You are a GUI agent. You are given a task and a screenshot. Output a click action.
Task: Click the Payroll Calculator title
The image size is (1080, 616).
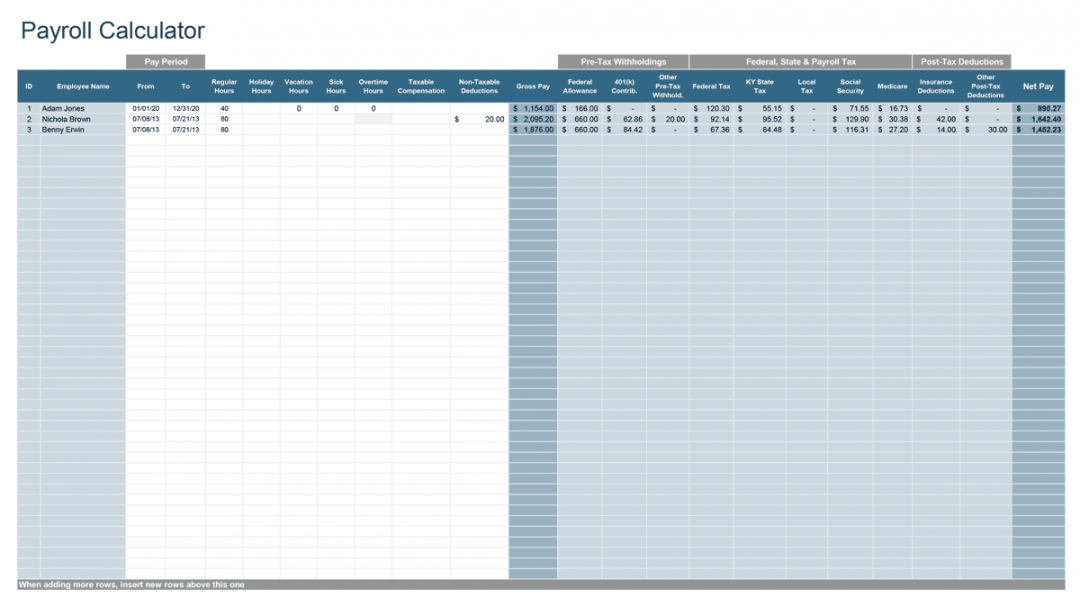click(x=112, y=31)
